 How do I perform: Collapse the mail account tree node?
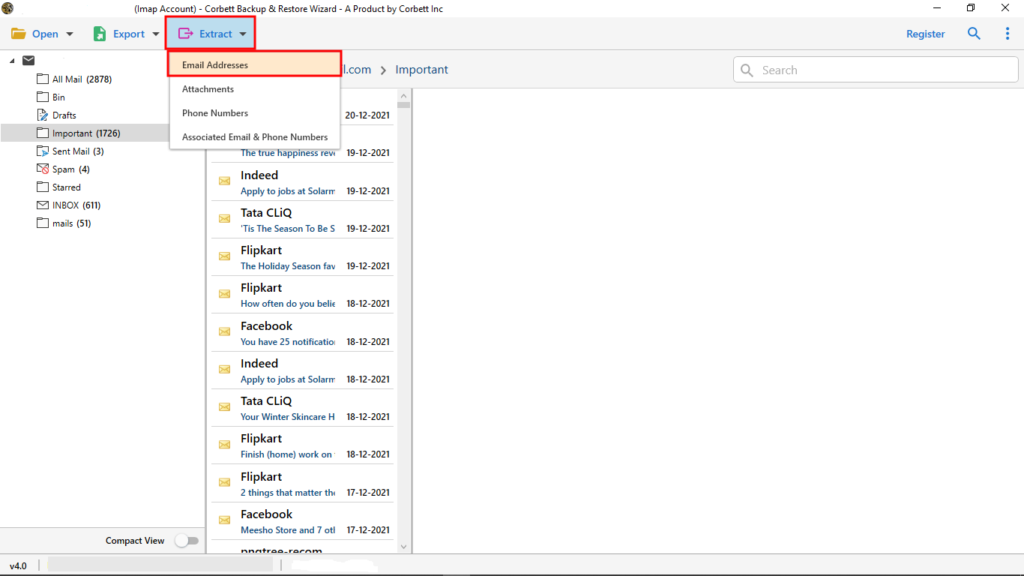point(12,61)
